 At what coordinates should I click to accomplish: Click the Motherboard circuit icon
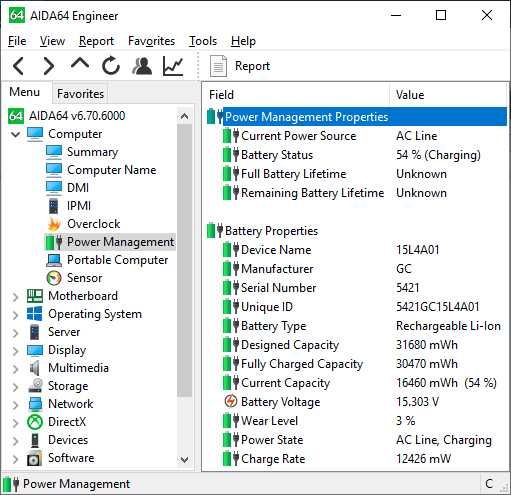(35, 296)
